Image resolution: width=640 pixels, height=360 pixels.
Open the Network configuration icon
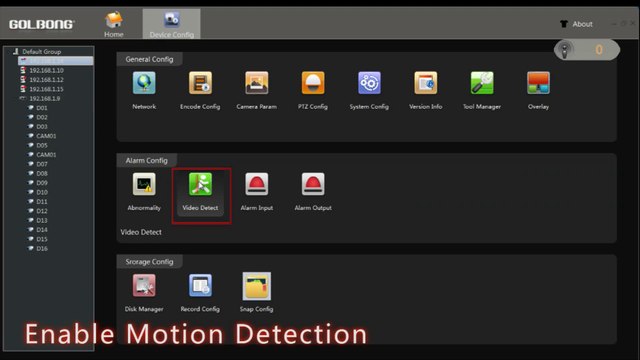tap(144, 83)
